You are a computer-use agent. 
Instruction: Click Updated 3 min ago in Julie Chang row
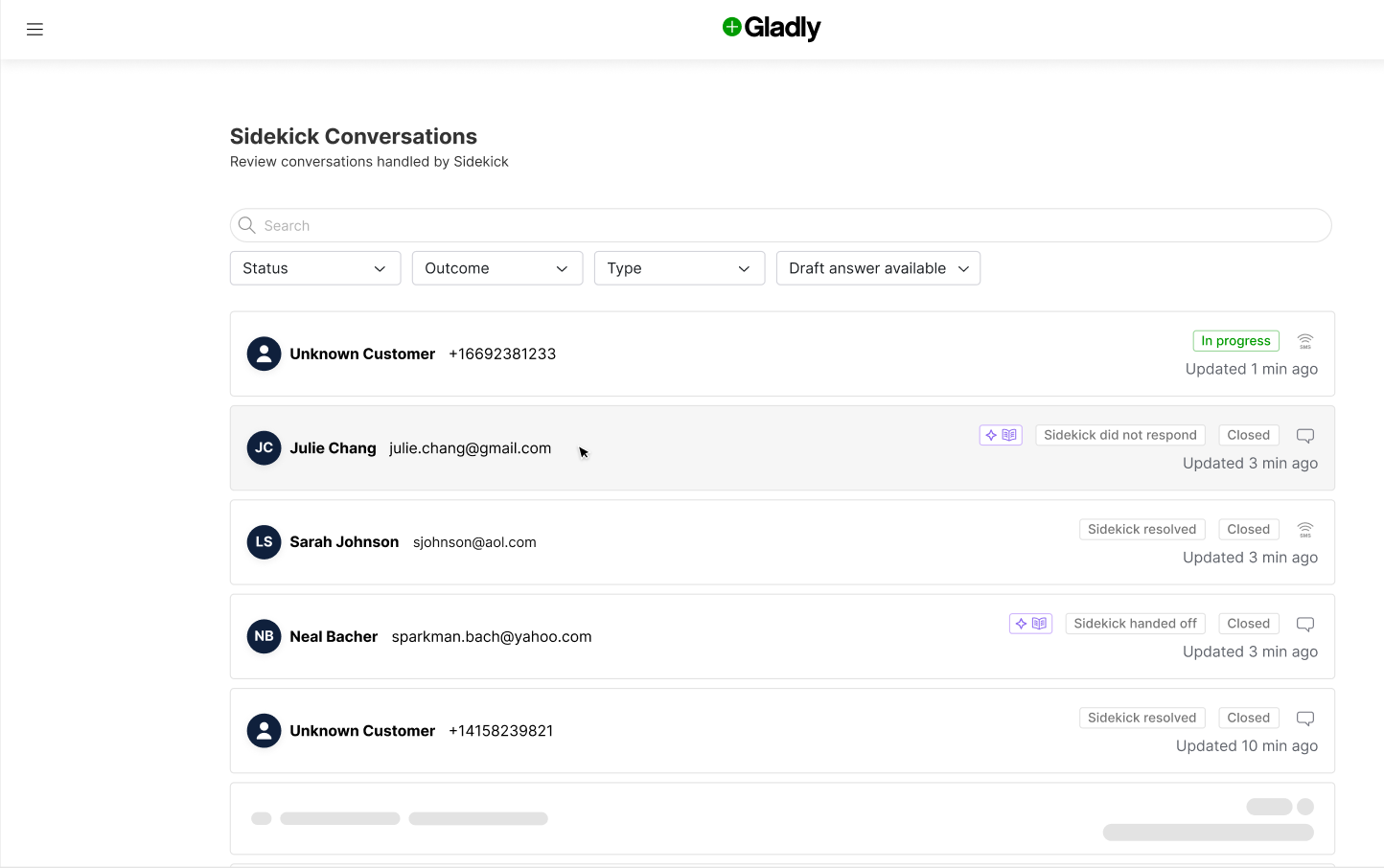tap(1250, 463)
